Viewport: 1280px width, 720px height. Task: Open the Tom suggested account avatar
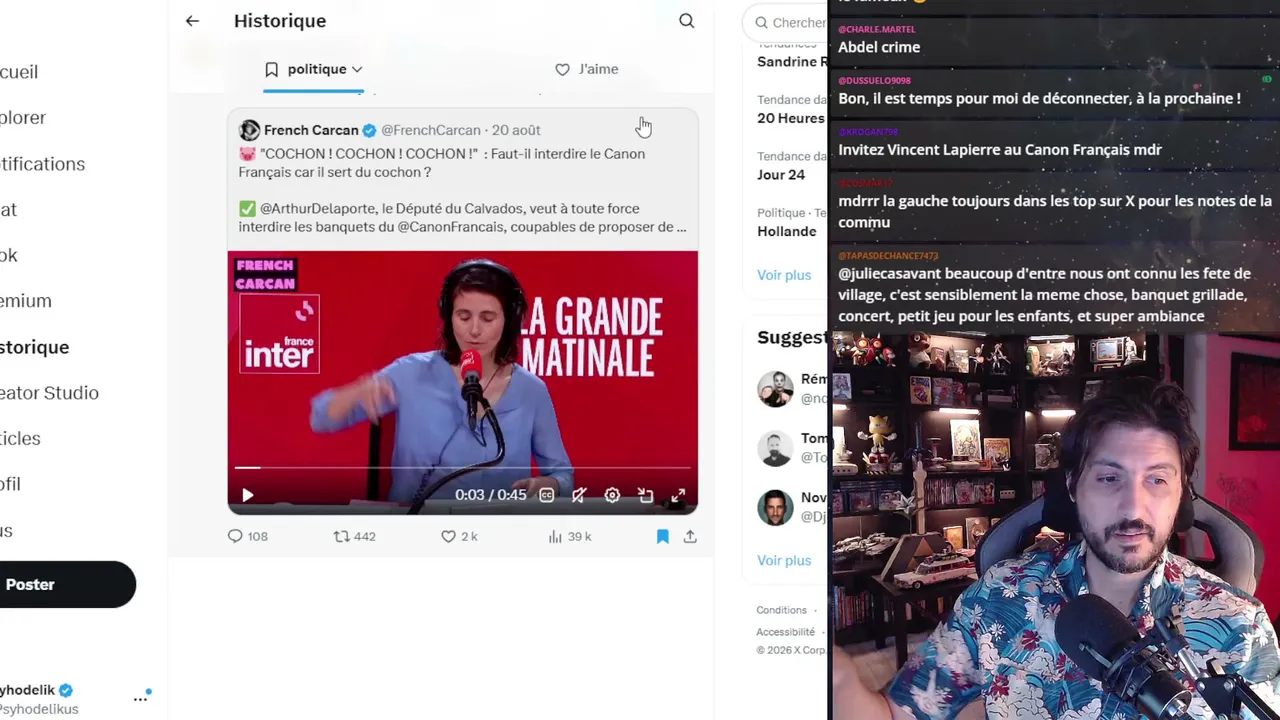pos(775,448)
